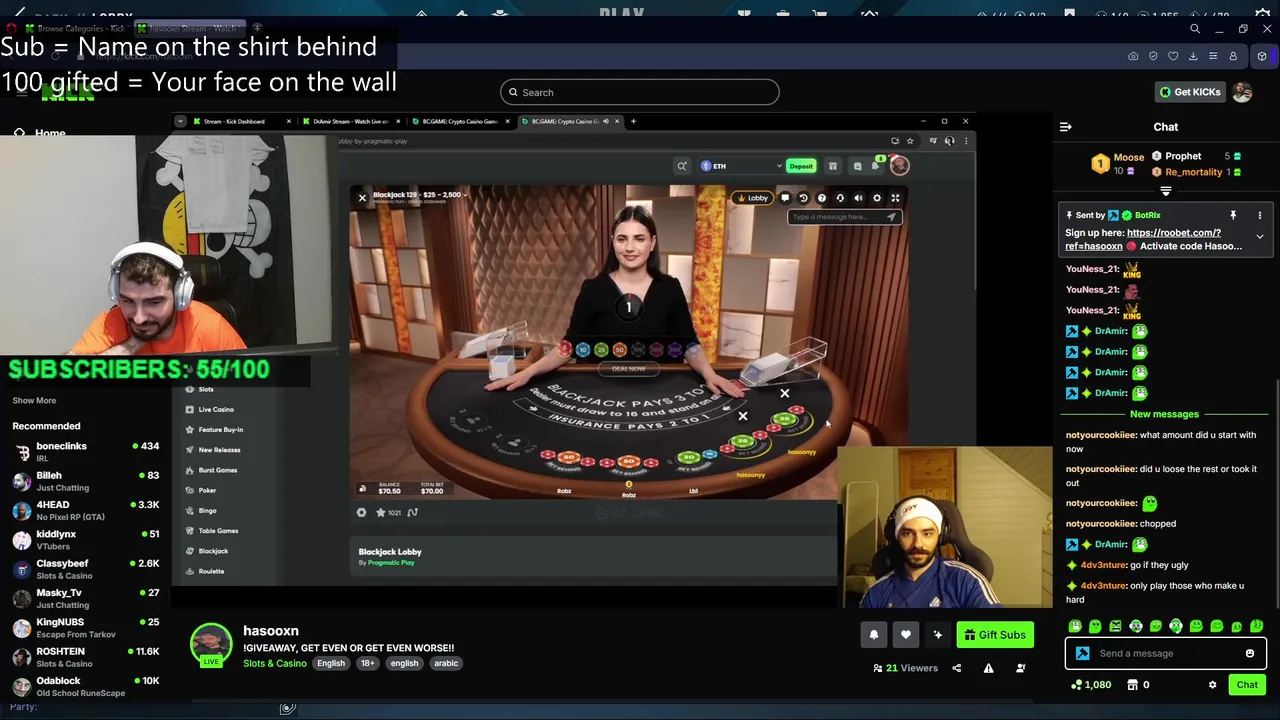Viewport: 1280px width, 720px height.
Task: Open recommended channel Masky_Tv
Action: (x=85, y=598)
